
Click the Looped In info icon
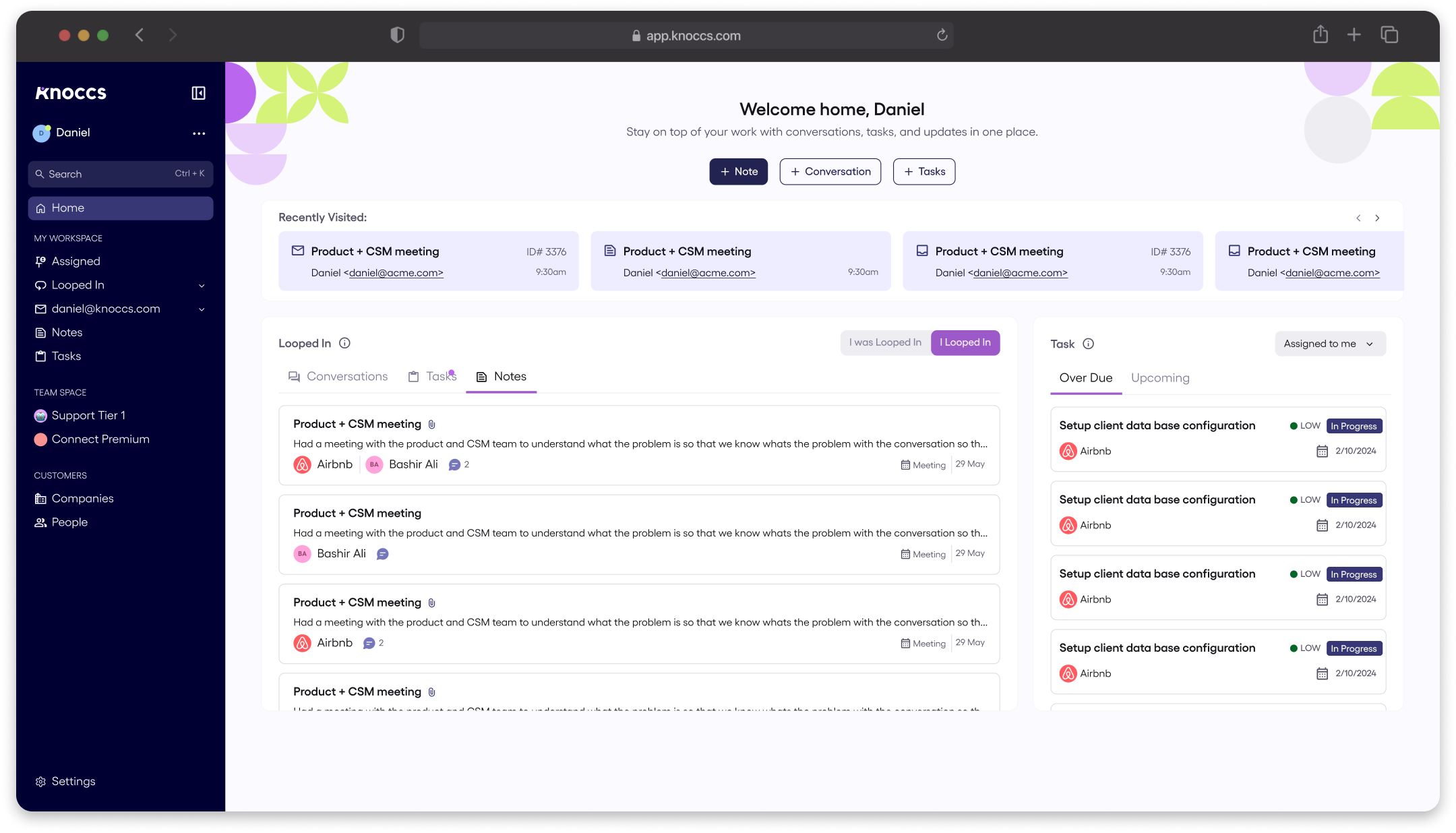pos(344,343)
